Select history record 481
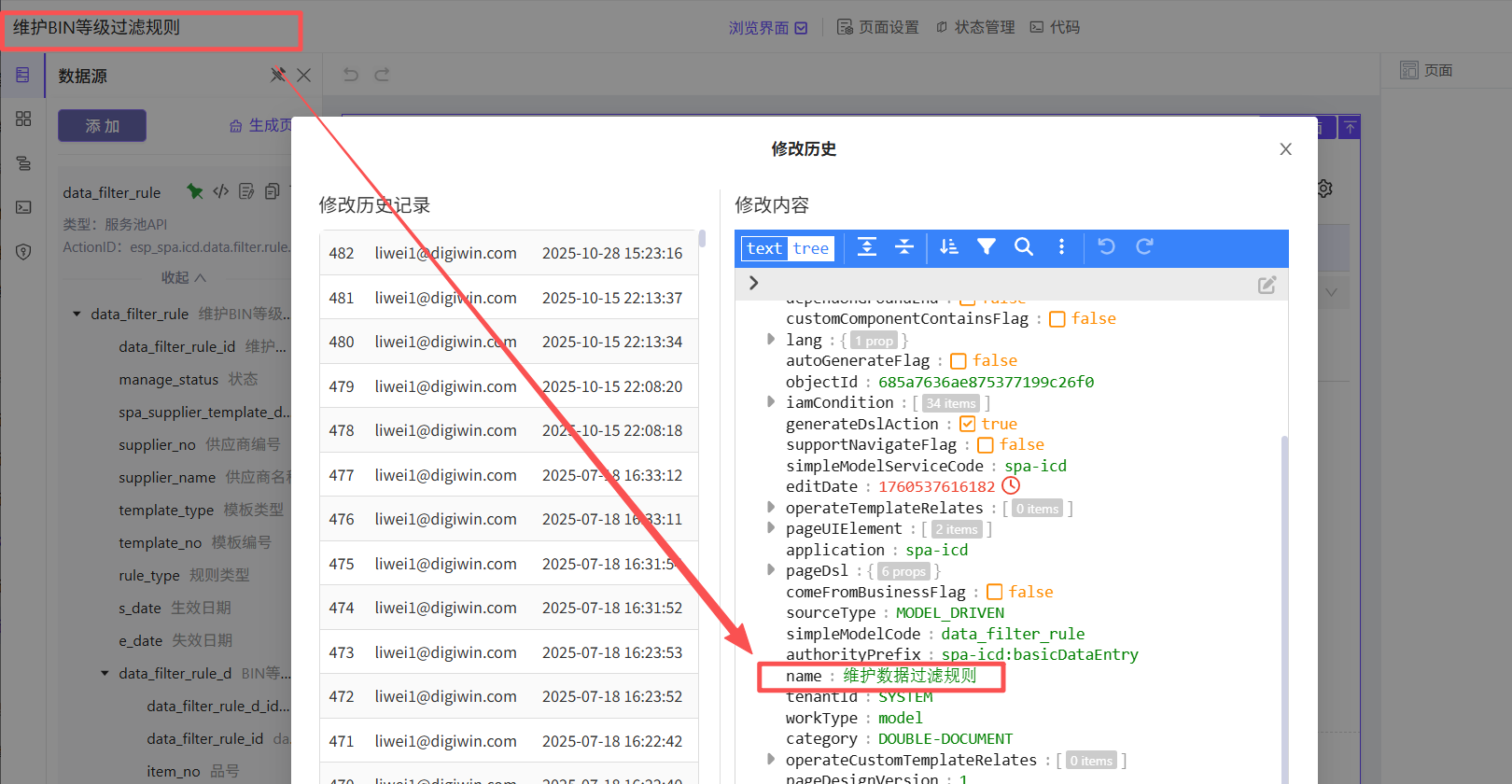Viewport: 1512px width, 784px height. pyautogui.click(x=508, y=298)
